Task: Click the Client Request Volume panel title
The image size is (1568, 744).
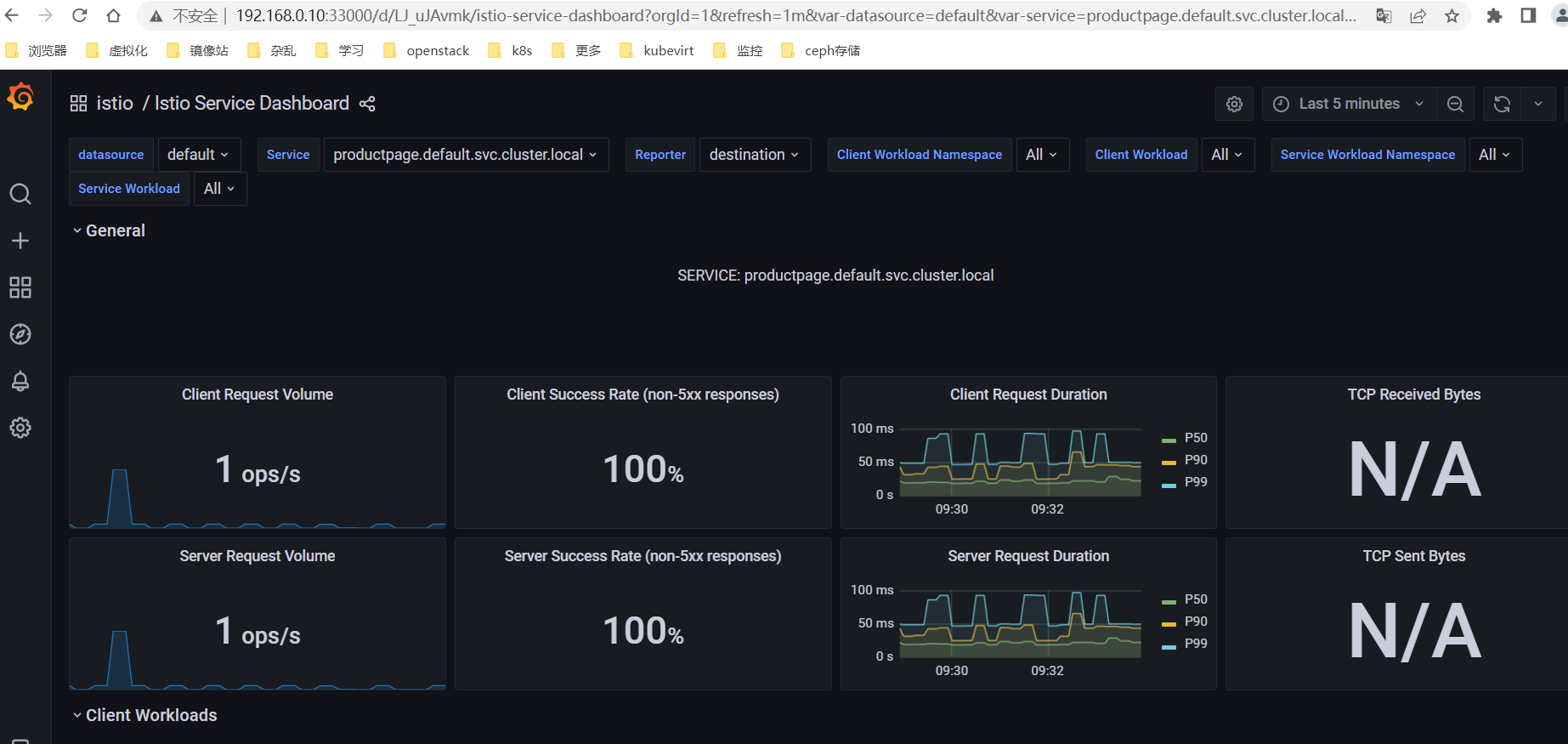Action: (x=258, y=395)
